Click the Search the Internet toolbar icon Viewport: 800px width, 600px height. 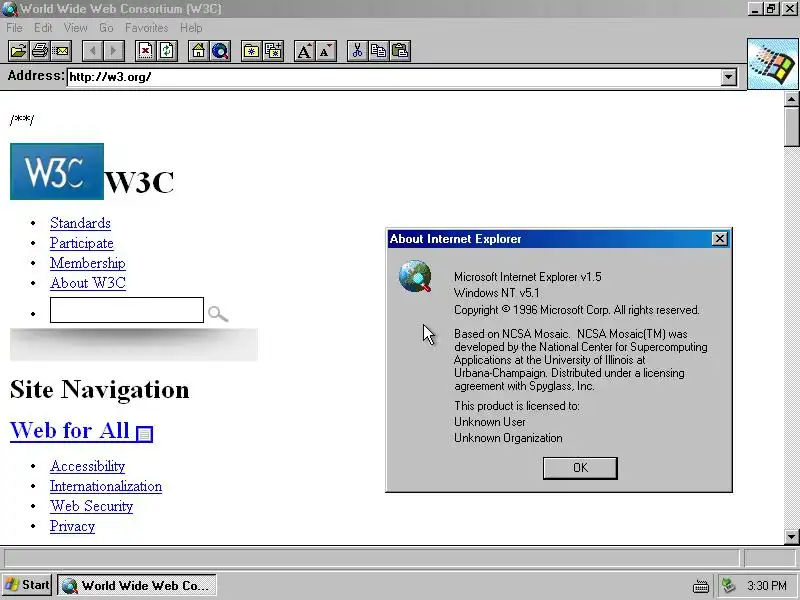pos(220,51)
